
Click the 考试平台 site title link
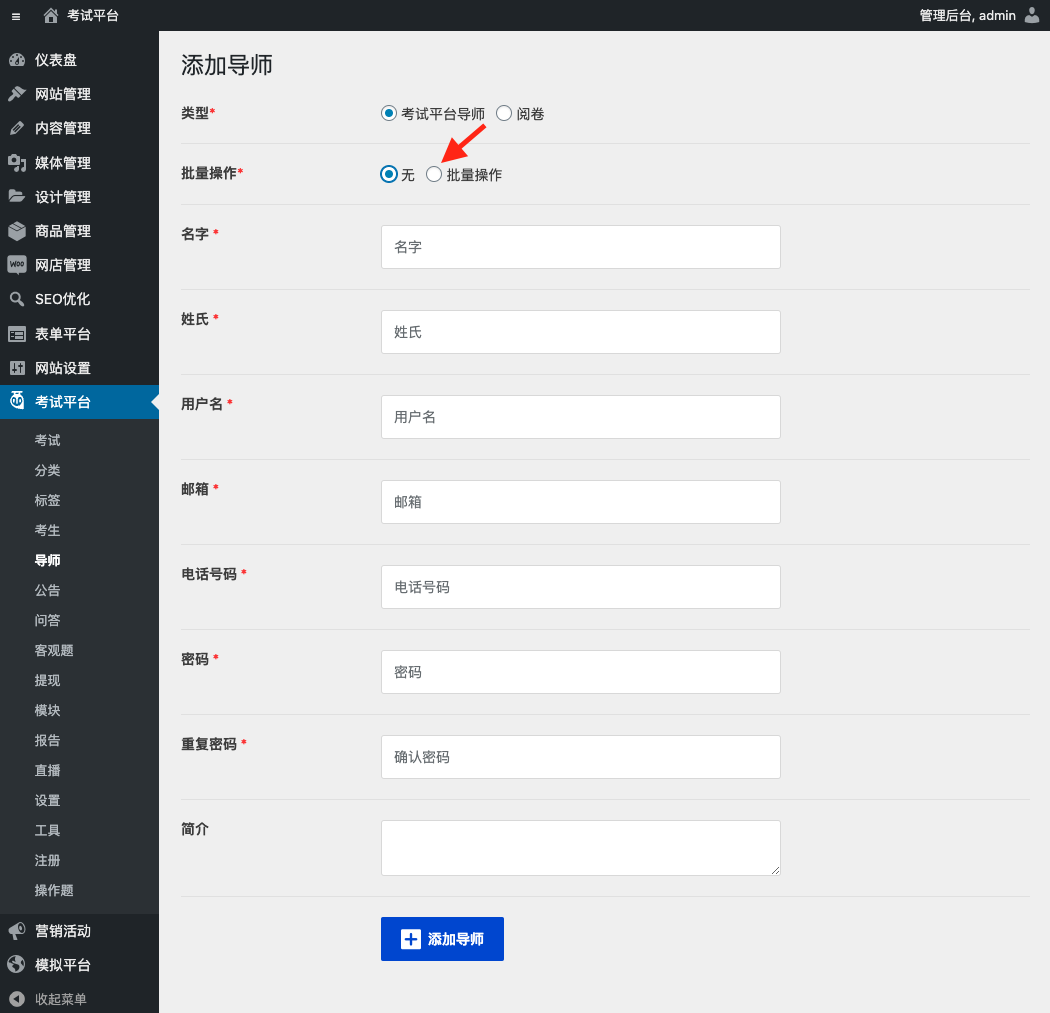tap(93, 15)
